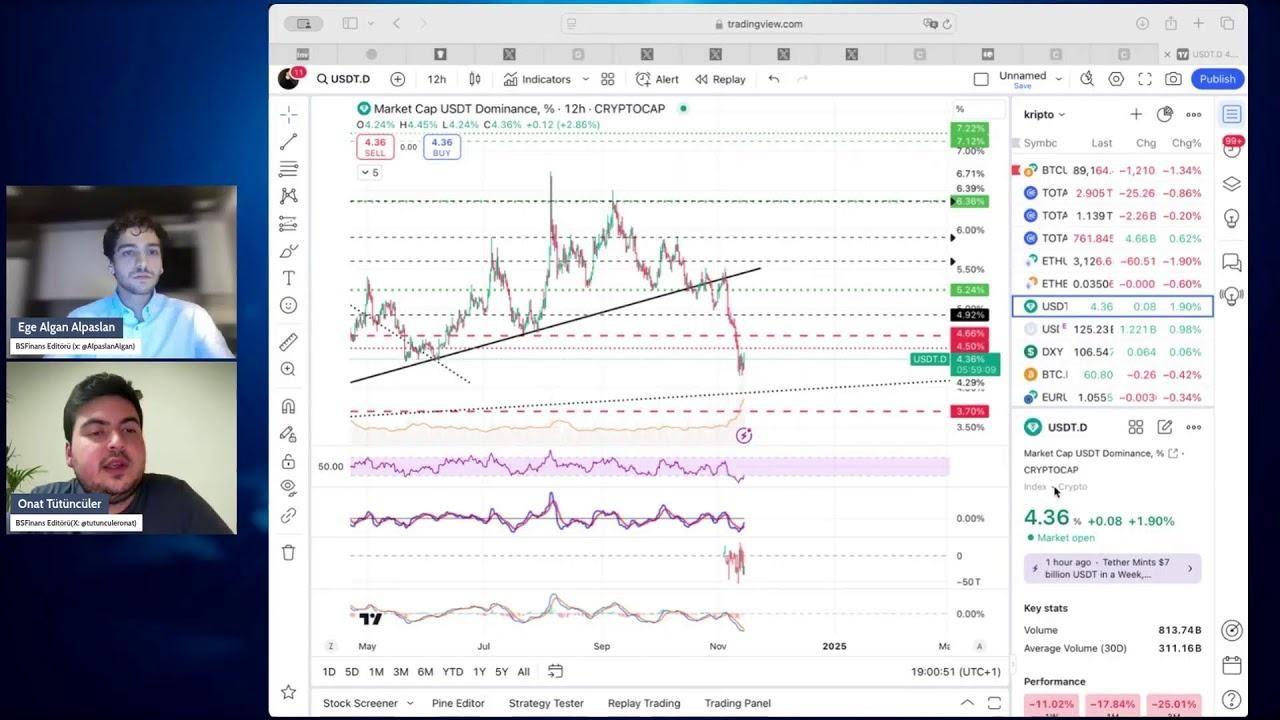1280x720 pixels.
Task: Open the object tree layers panel
Action: point(1232,184)
